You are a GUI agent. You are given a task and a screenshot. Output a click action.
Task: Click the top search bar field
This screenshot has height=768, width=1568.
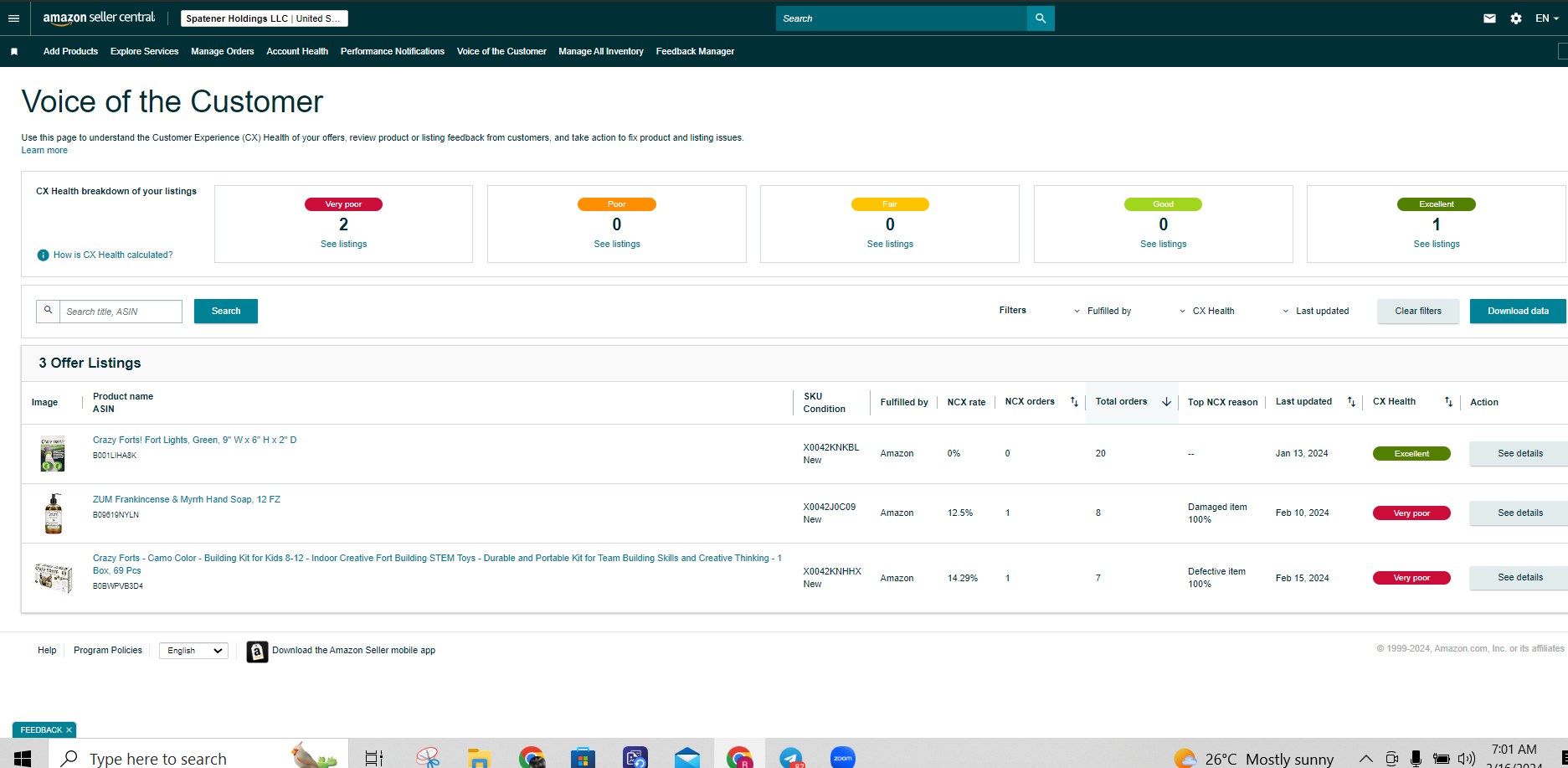[x=902, y=18]
